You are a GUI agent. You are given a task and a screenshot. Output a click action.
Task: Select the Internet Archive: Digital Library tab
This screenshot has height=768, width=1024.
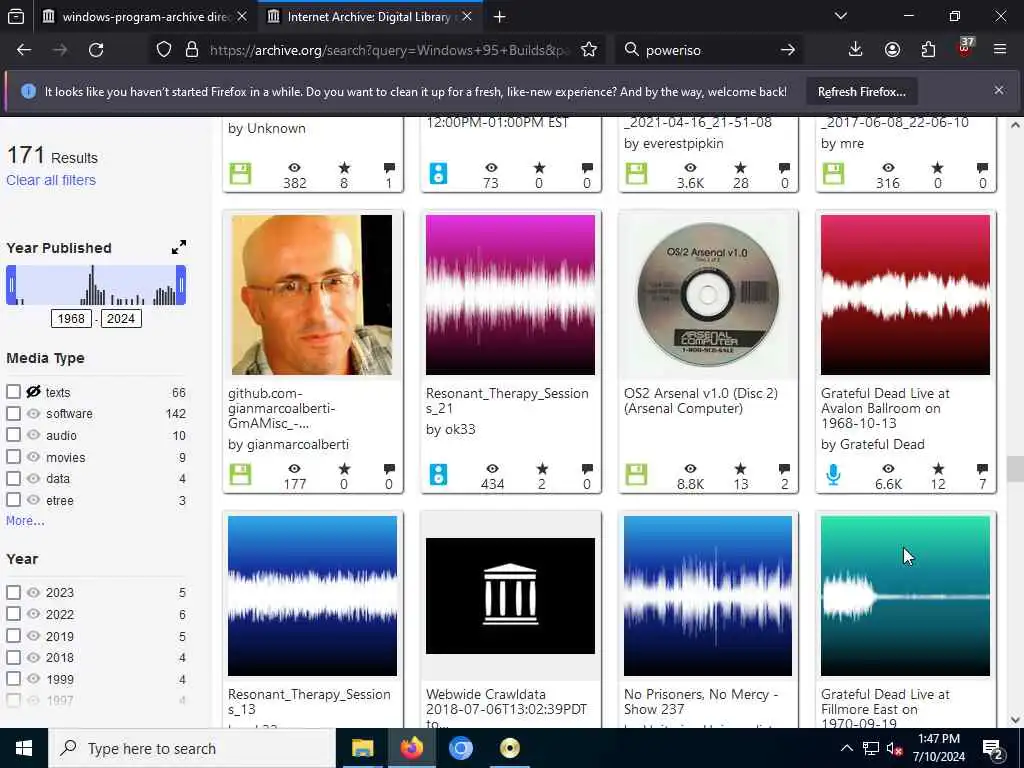click(370, 17)
